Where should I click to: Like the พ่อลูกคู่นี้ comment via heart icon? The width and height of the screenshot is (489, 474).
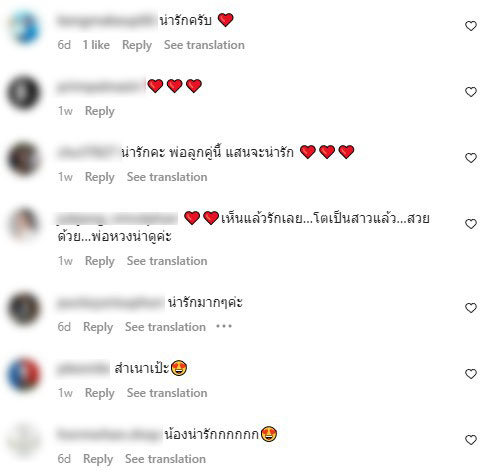coord(471,158)
